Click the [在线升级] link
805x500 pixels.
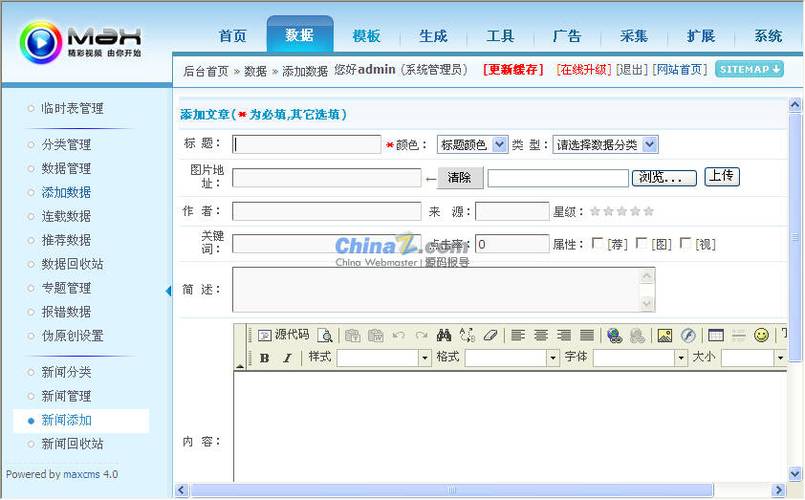point(584,69)
